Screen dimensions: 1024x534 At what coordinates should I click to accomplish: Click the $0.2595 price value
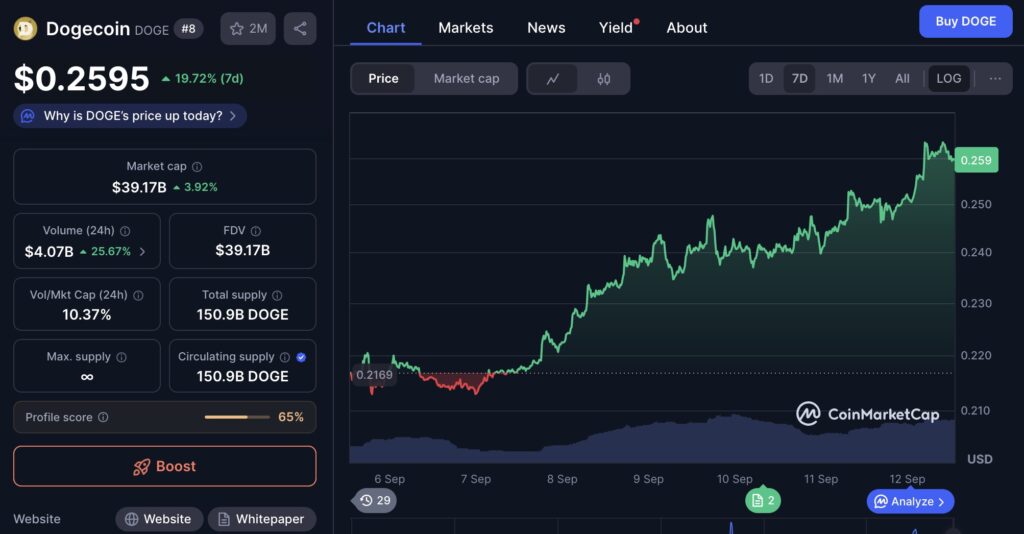[x=82, y=79]
